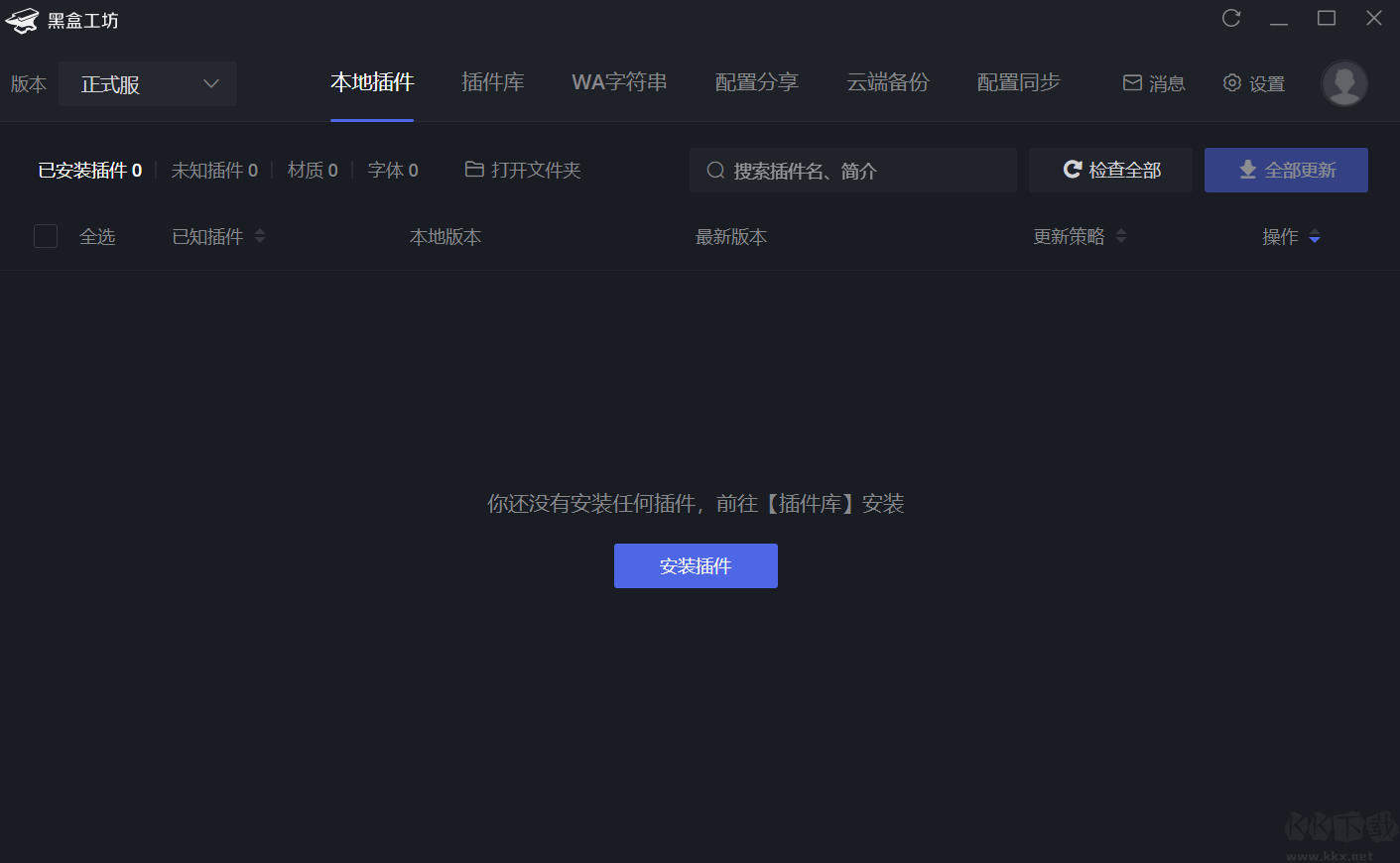This screenshot has height=863, width=1400.
Task: Toggle 更新策略 column sort arrows
Action: click(1121, 236)
